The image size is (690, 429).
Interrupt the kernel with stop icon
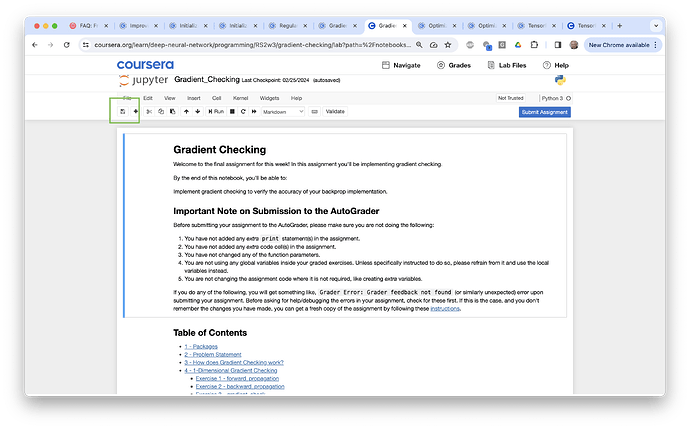tap(232, 112)
